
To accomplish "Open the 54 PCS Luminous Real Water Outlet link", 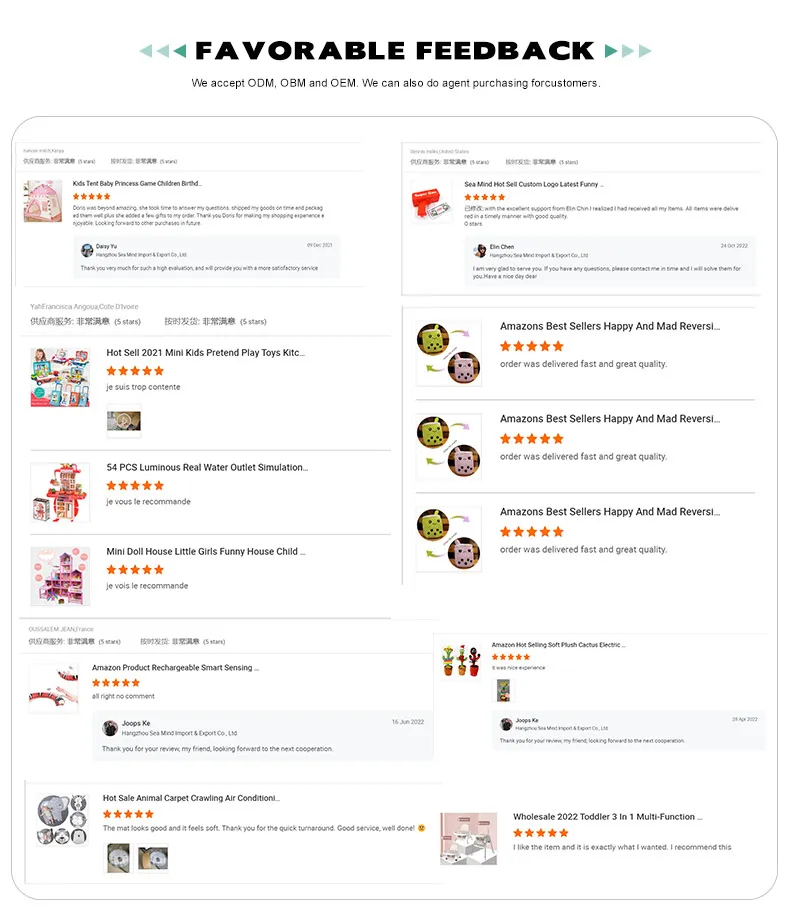I will pyautogui.click(x=207, y=467).
